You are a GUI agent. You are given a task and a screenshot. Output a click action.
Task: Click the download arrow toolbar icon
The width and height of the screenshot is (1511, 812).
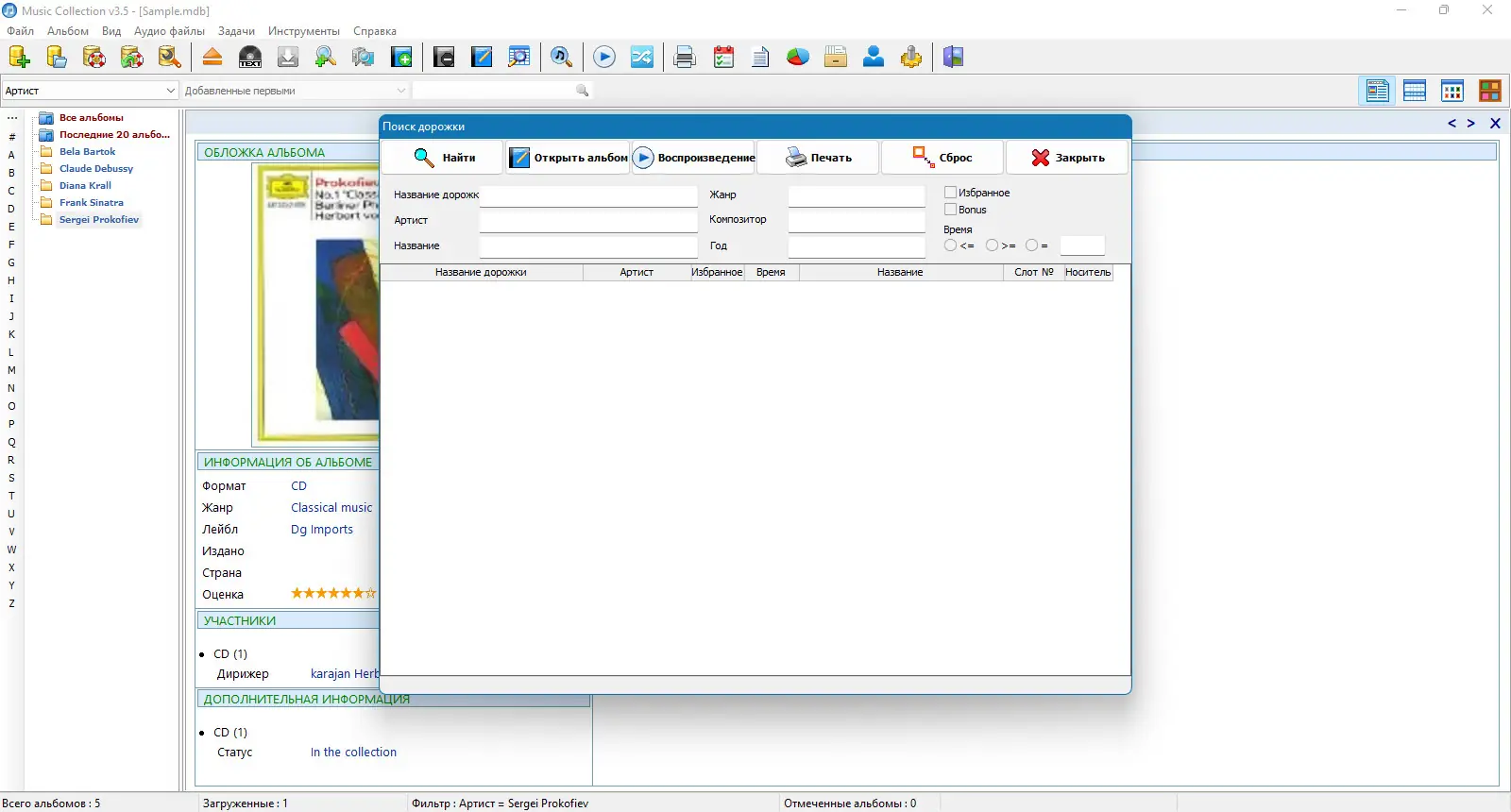point(288,58)
